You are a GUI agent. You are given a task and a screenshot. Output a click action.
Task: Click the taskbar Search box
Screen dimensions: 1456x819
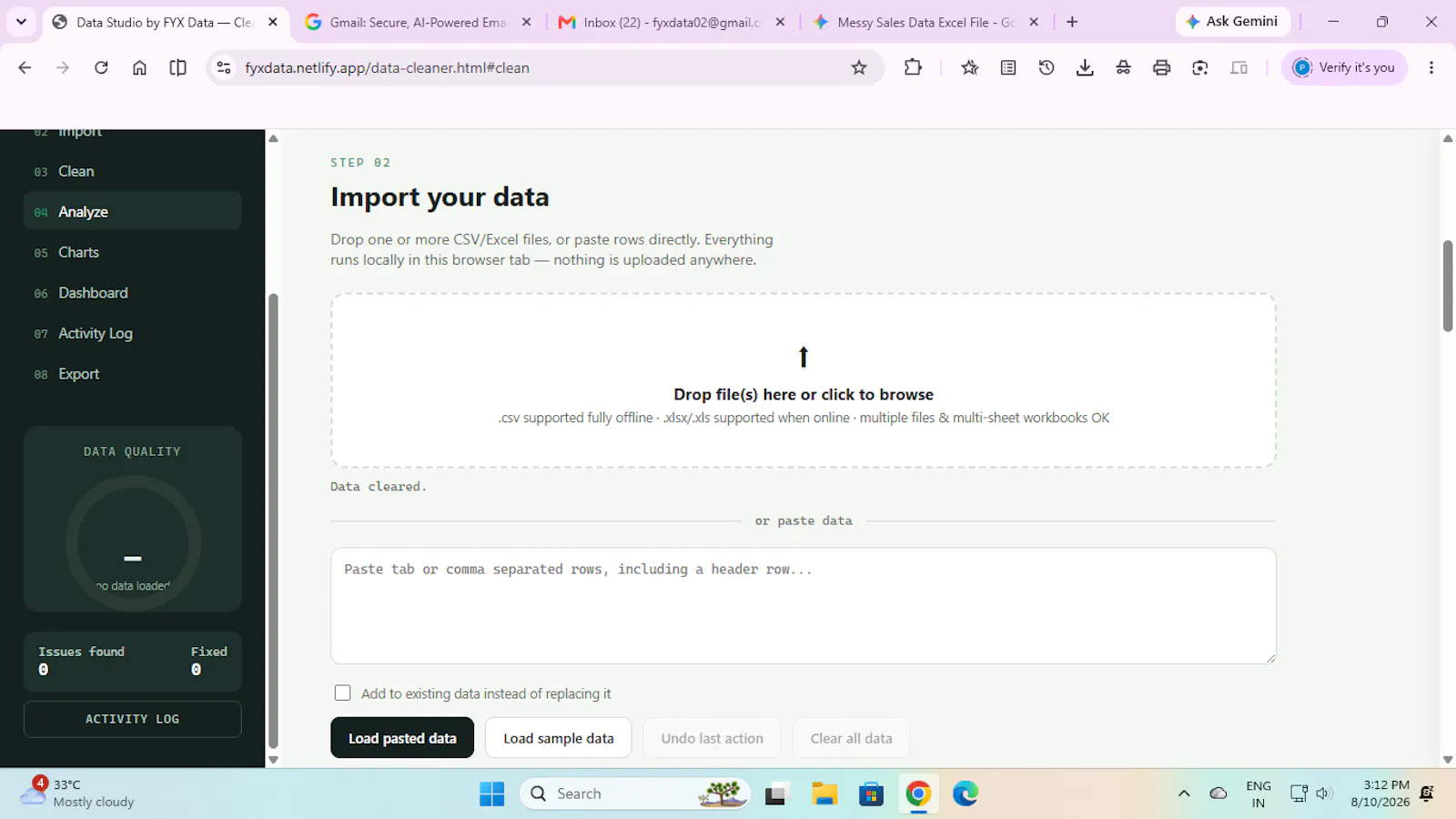[x=635, y=794]
